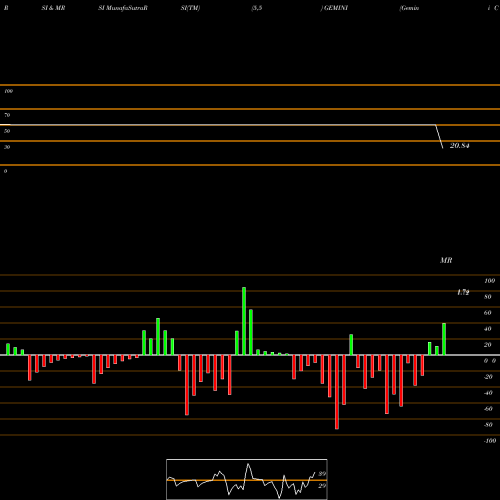Click the -20 label on MR axis

tap(488, 377)
